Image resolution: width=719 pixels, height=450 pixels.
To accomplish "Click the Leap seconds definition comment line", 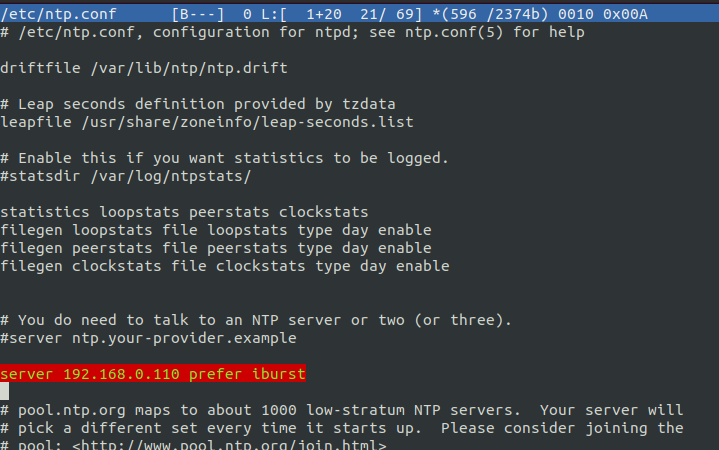I will coord(198,104).
